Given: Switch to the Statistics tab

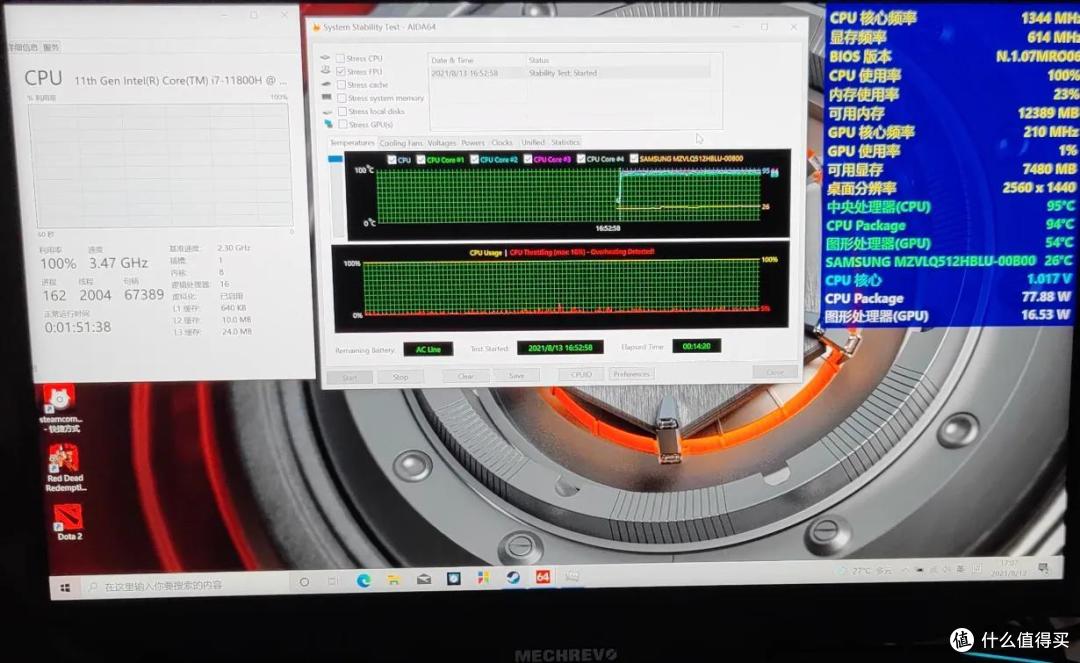Looking at the screenshot, I should click(x=565, y=142).
